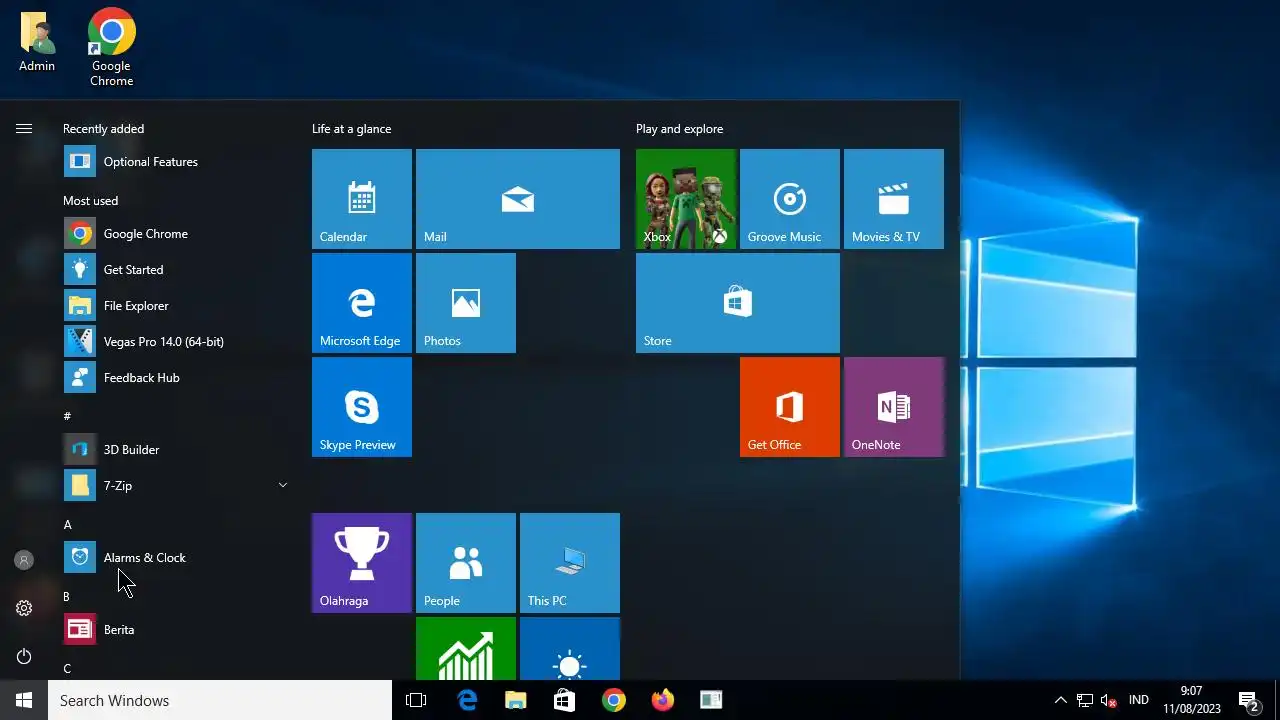Screen dimensions: 1280x720
Task: Open the Olahraga sports tile
Action: coord(362,563)
